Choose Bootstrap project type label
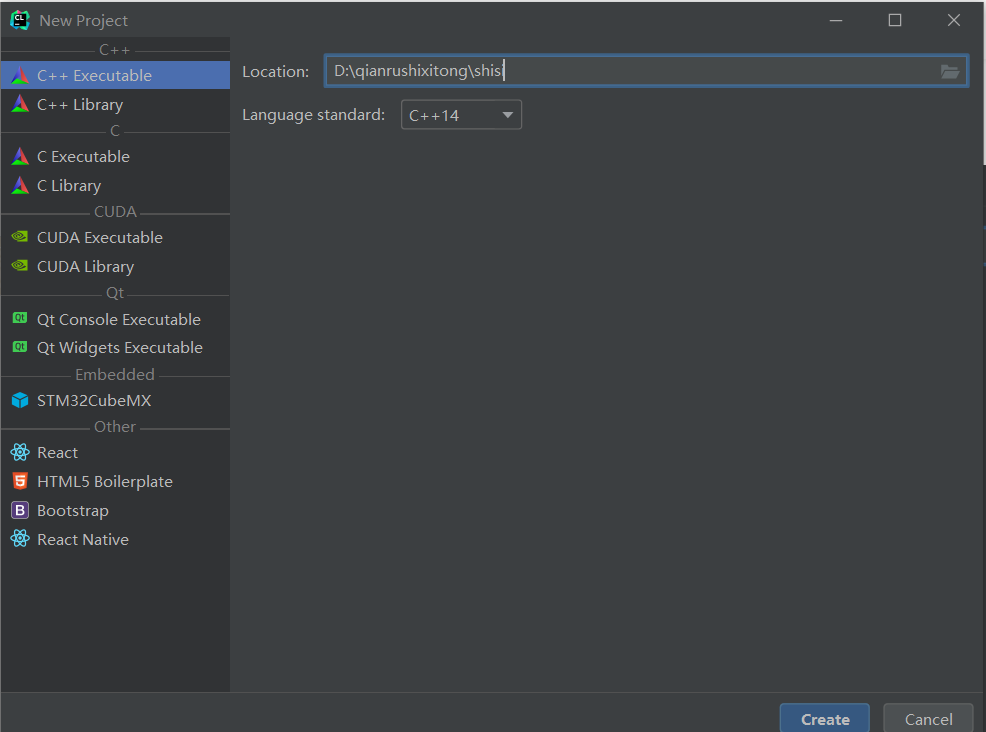This screenshot has width=986, height=732. (72, 511)
